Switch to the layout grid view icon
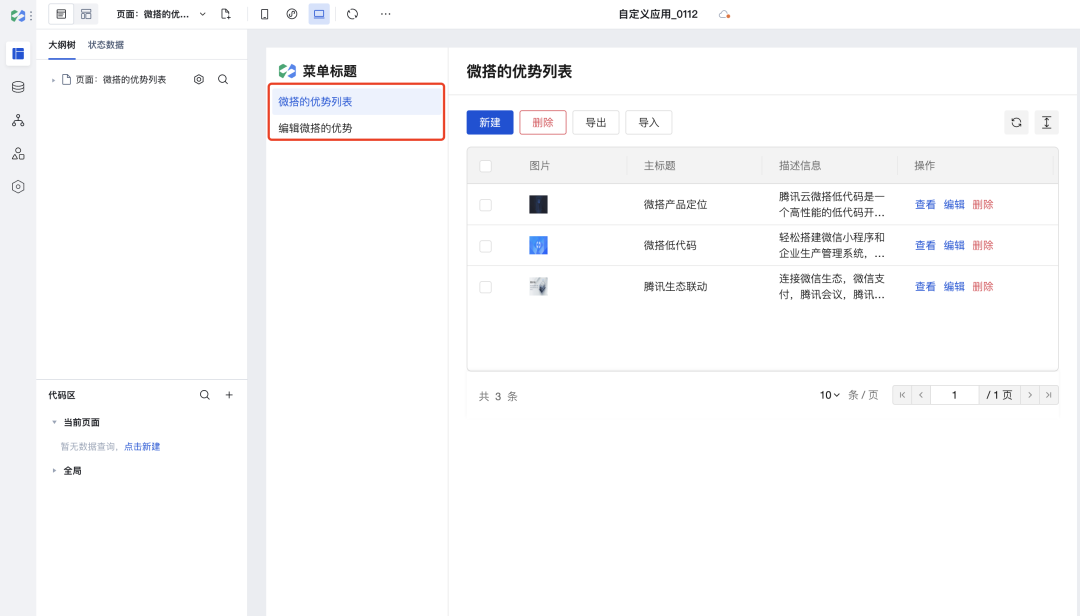Viewport: 1080px width, 616px height. point(86,14)
